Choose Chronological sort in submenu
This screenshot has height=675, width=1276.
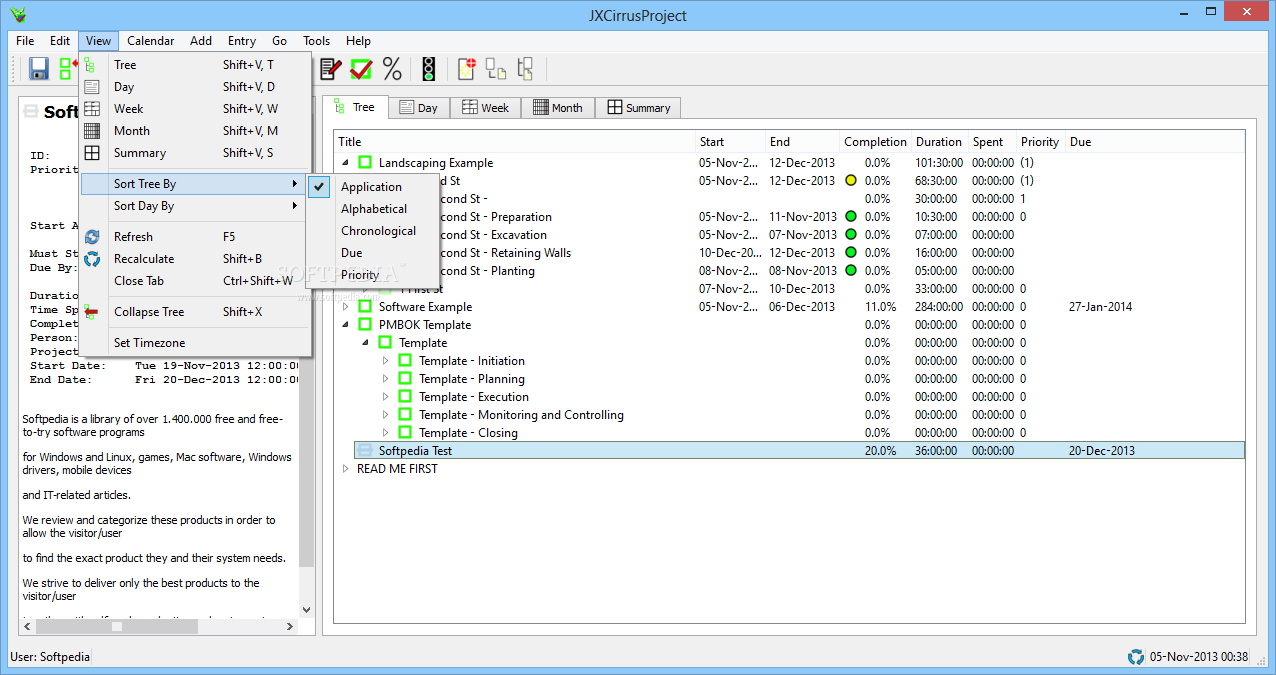tap(373, 231)
